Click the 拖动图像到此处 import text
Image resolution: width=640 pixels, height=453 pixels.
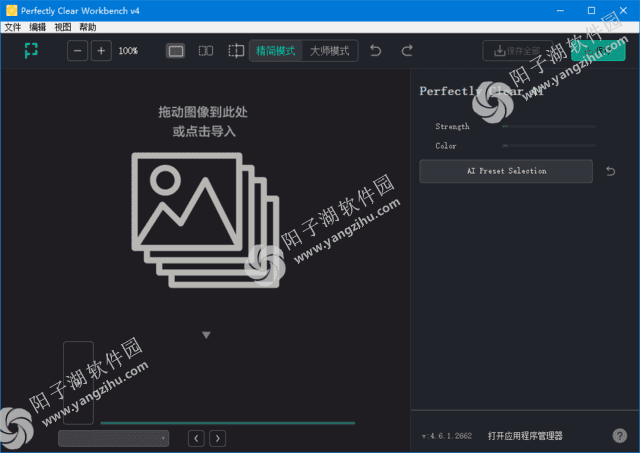tap(203, 112)
